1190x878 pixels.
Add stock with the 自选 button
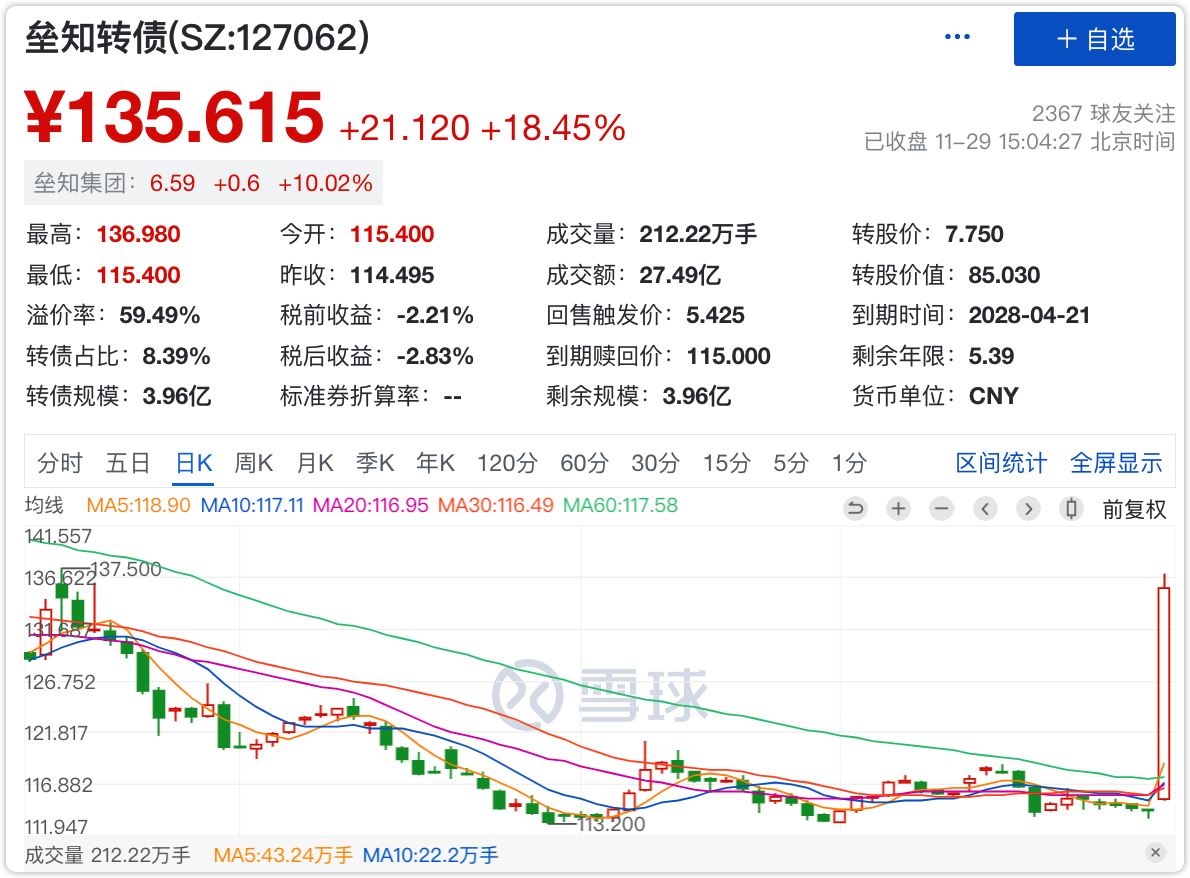point(1095,39)
